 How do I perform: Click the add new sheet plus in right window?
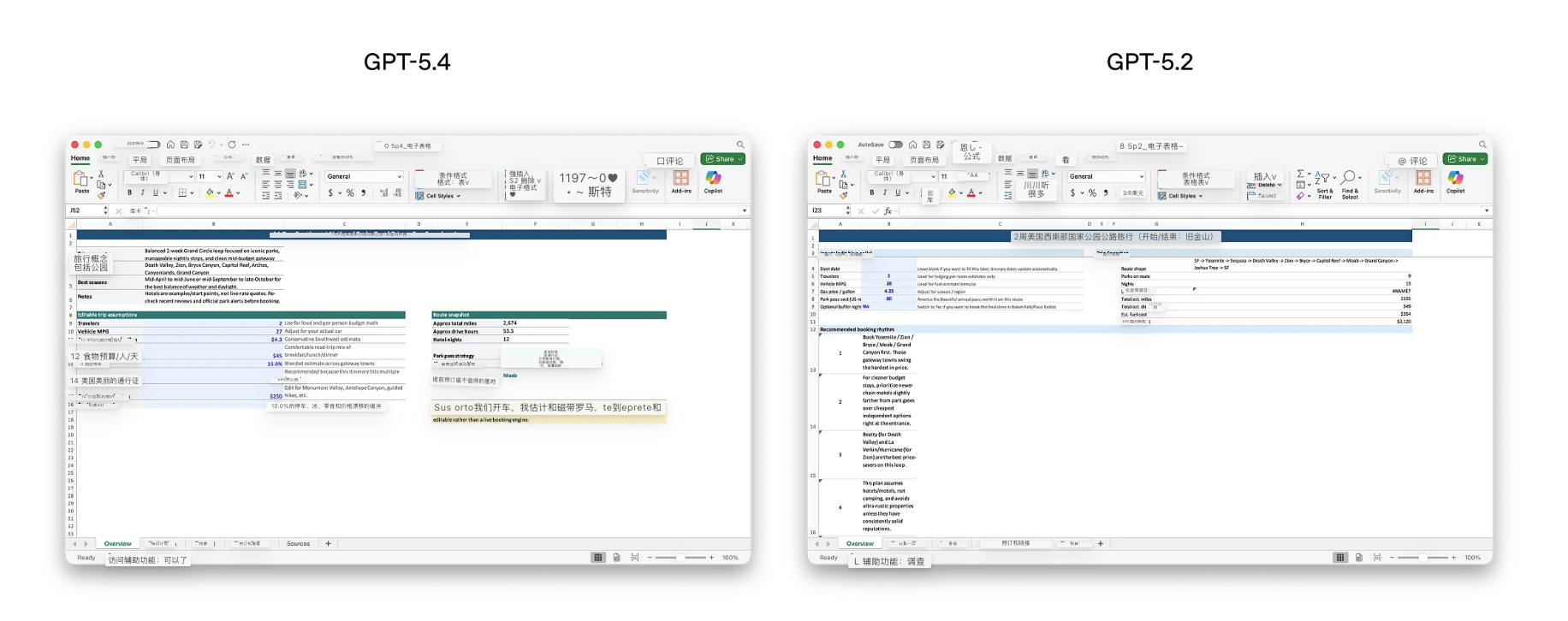coord(1101,543)
